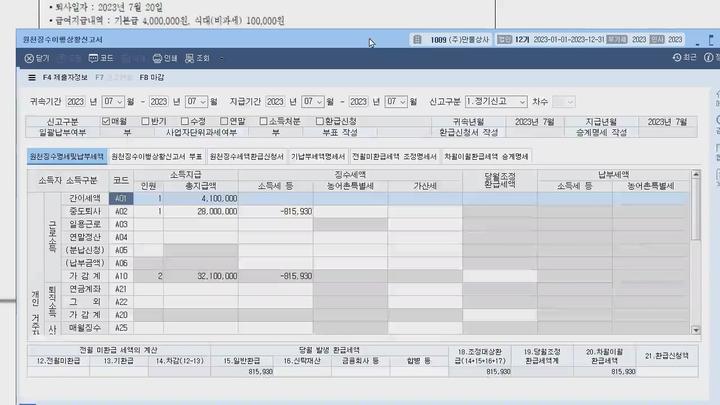Select the 간이세액 row label
The height and width of the screenshot is (405, 720).
tap(85, 198)
